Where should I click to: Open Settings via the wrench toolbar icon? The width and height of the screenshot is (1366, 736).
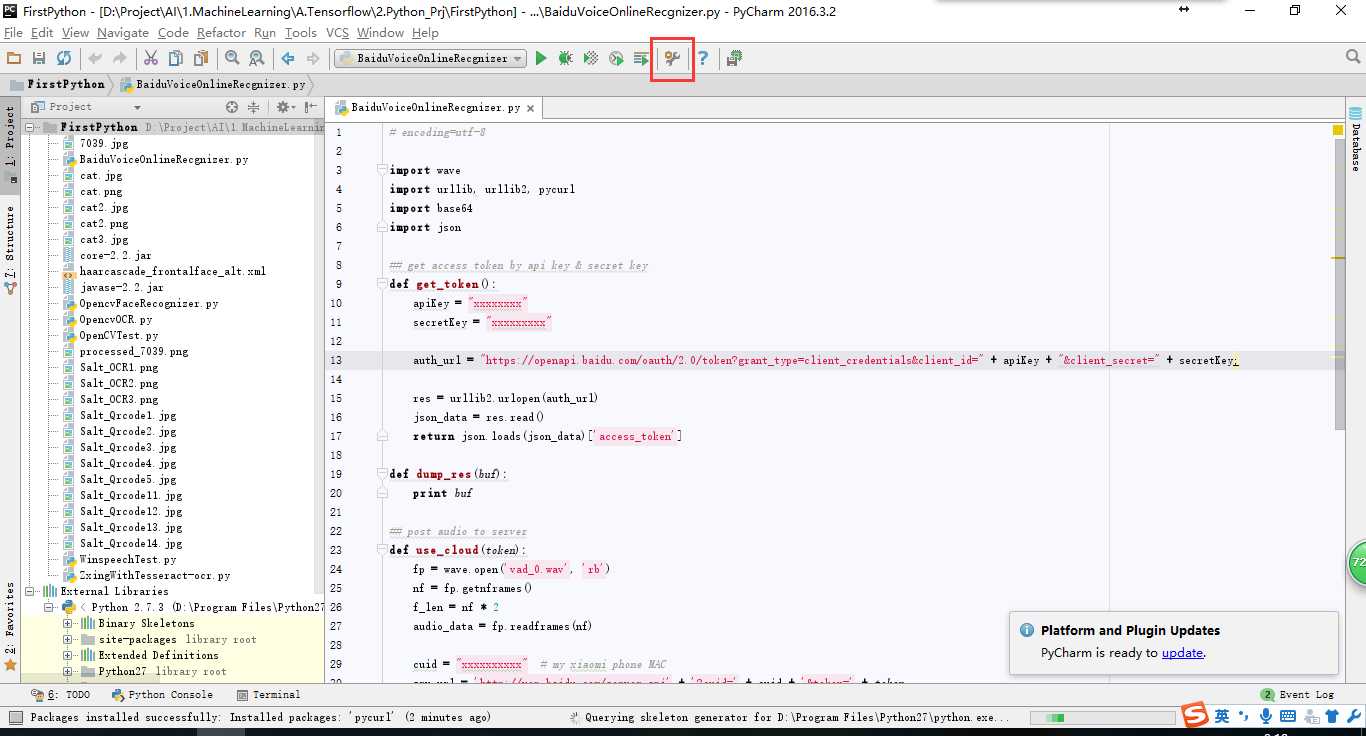pos(672,59)
